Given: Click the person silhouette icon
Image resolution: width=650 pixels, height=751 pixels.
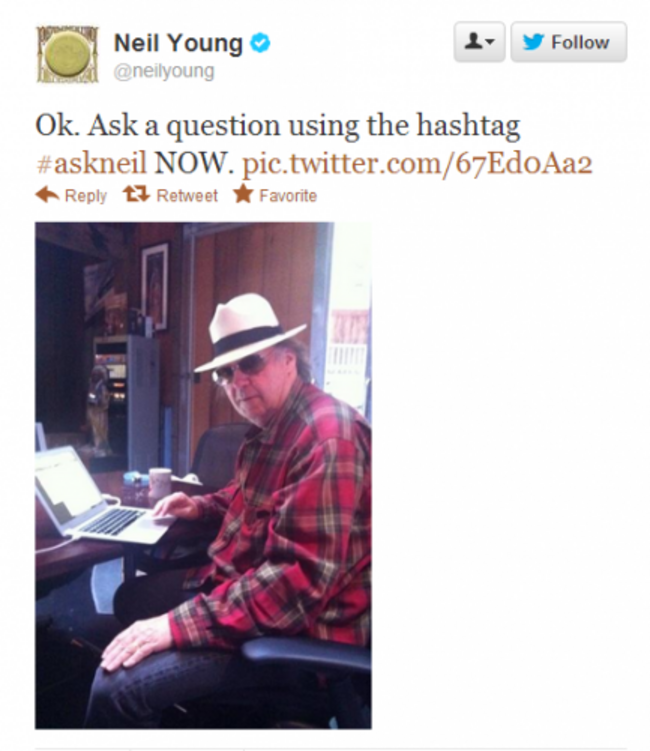Looking at the screenshot, I should click(473, 41).
